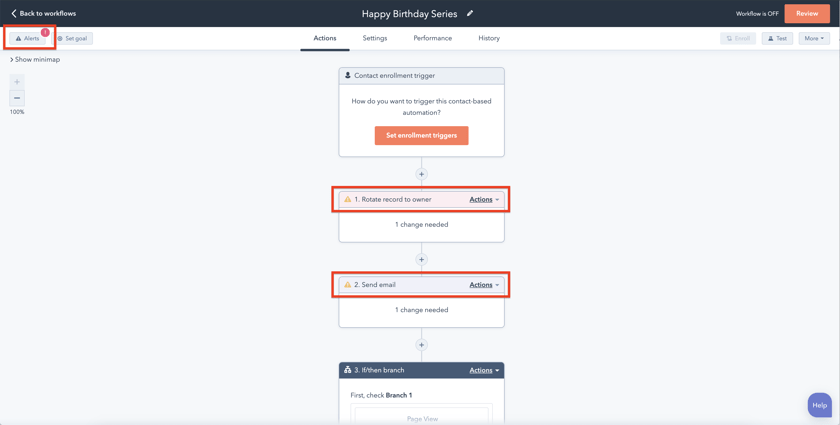Zoom in with the plus icon
Image resolution: width=840 pixels, height=425 pixels.
pos(17,82)
